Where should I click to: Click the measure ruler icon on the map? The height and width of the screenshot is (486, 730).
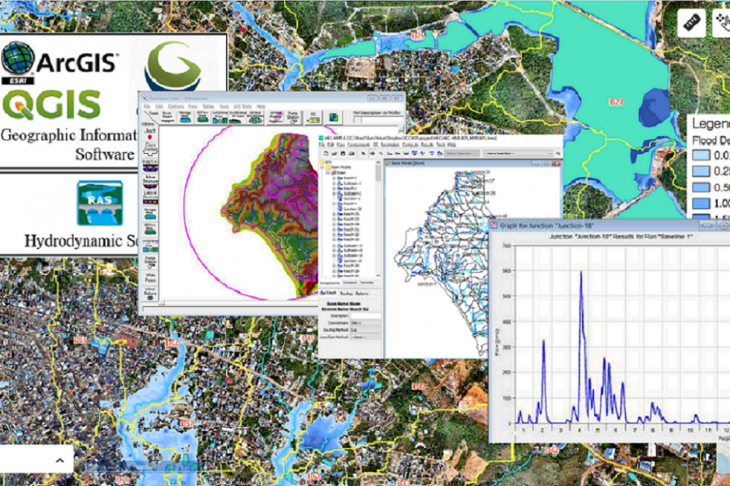692,22
